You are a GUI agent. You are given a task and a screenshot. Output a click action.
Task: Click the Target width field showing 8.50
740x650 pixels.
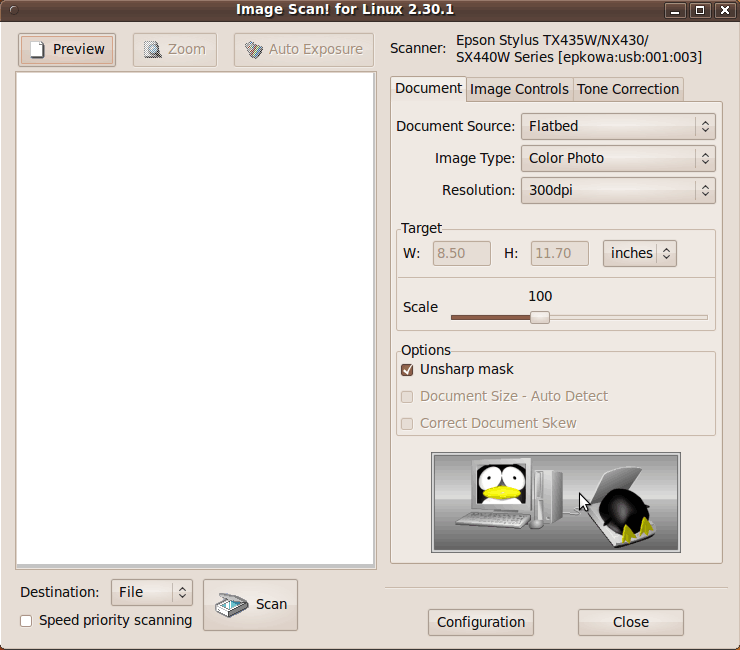tap(462, 253)
